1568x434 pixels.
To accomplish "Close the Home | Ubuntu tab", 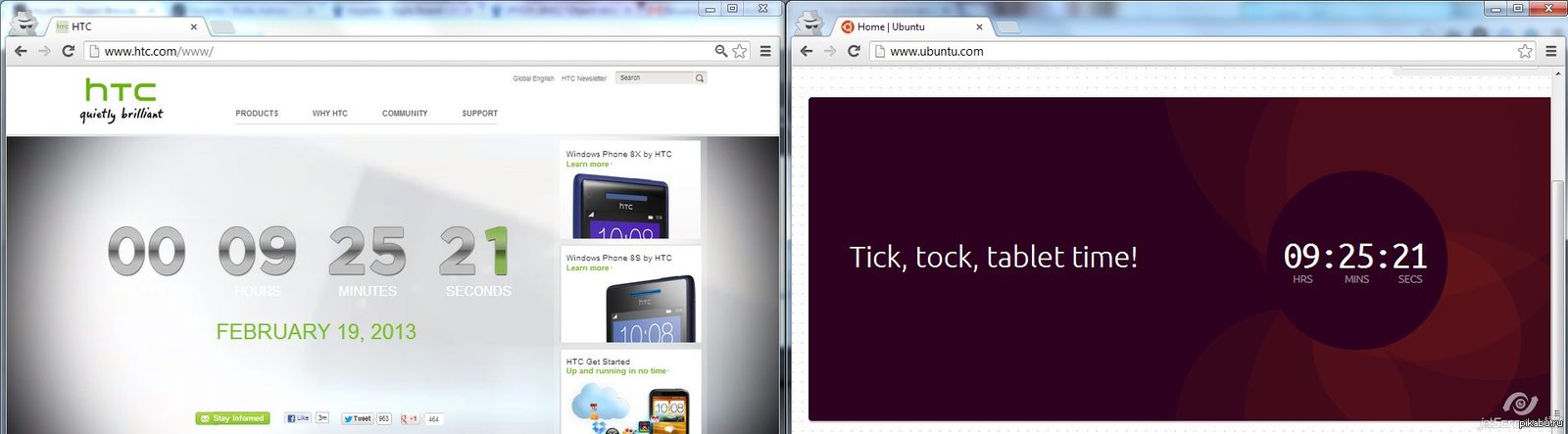I will coord(979,27).
